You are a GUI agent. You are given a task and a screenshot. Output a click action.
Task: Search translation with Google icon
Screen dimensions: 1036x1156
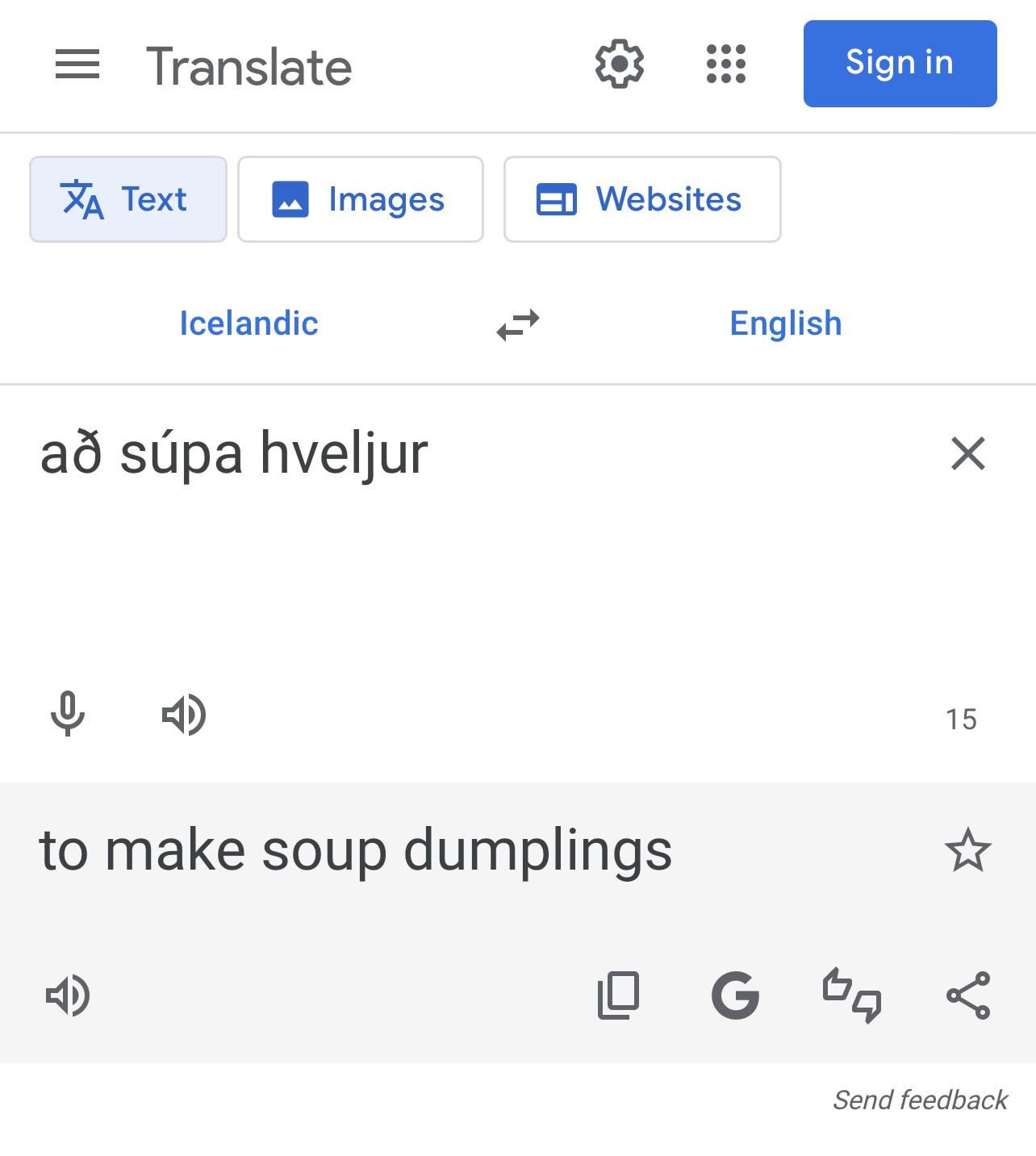735,995
